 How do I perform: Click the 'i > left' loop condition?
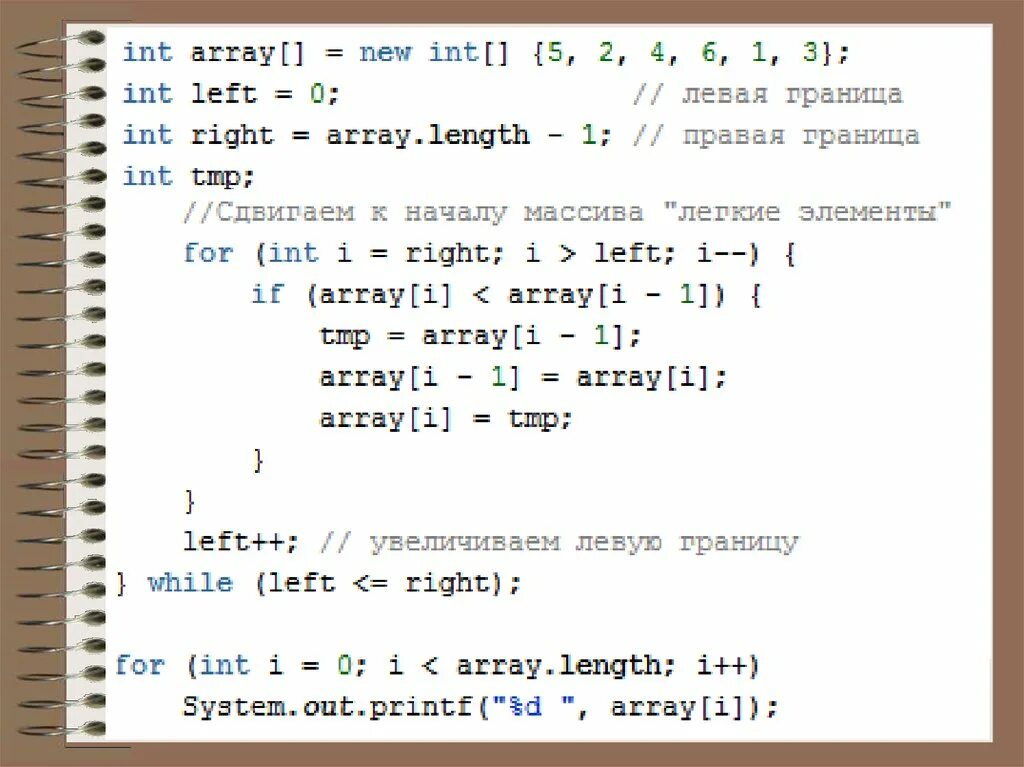pyautogui.click(x=592, y=253)
